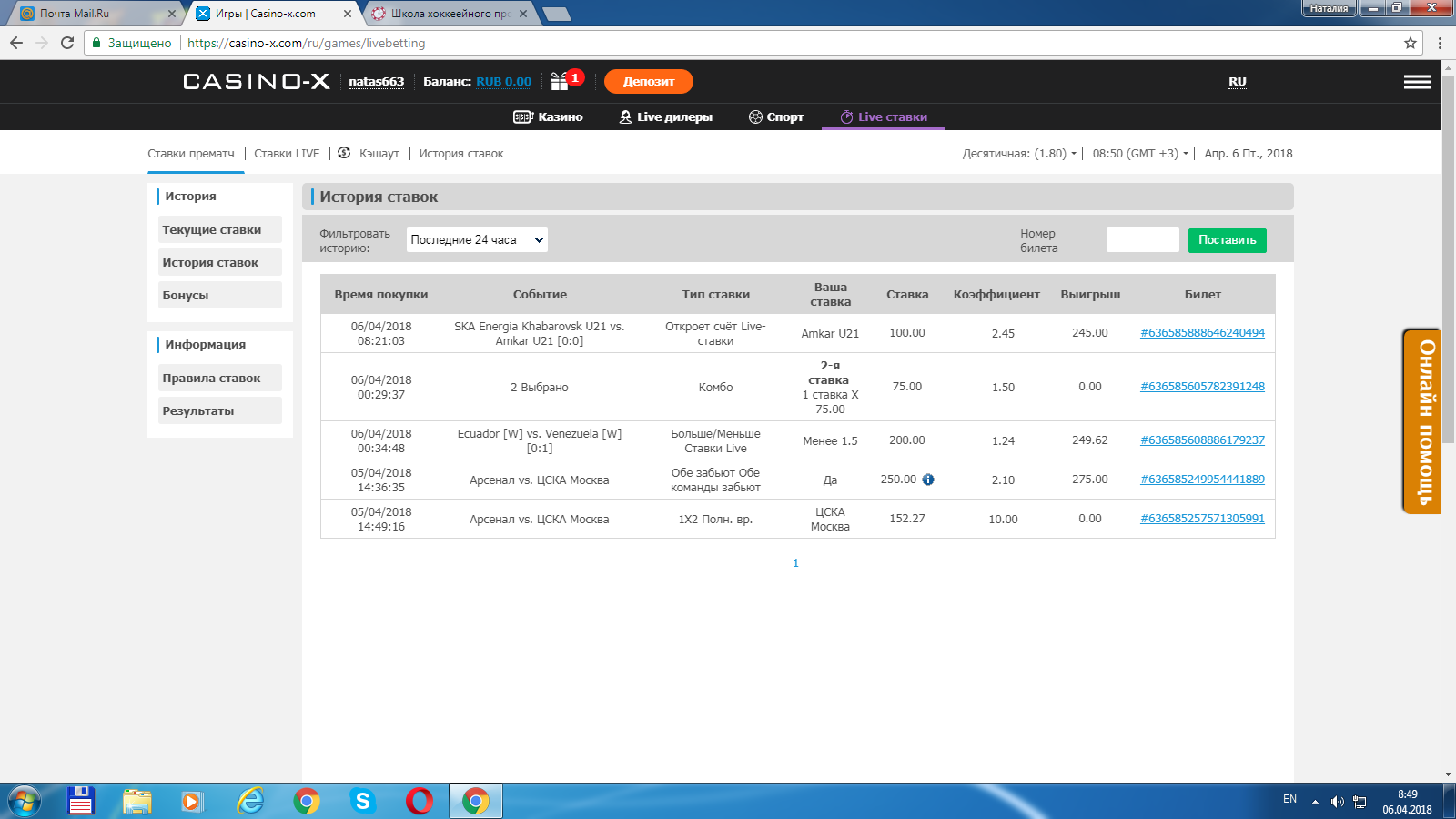Screen dimensions: 1456x819
Task: Open Opera browser from taskbar
Action: click(420, 801)
